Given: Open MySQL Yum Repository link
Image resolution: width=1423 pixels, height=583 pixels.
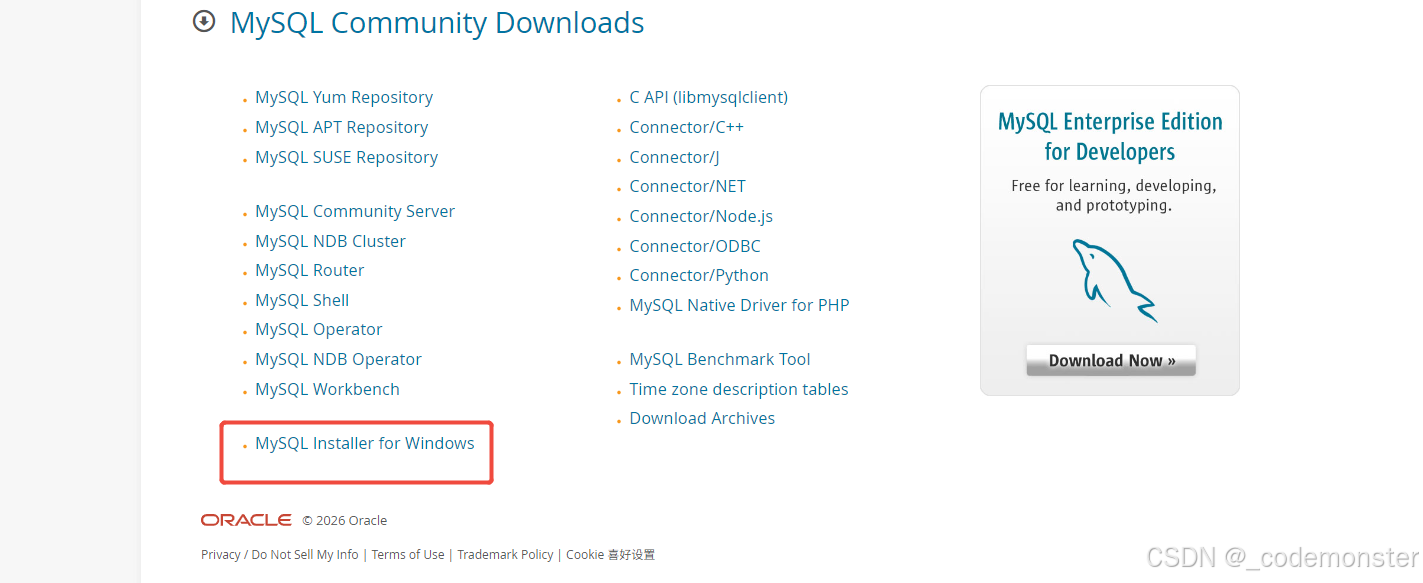Looking at the screenshot, I should 344,97.
